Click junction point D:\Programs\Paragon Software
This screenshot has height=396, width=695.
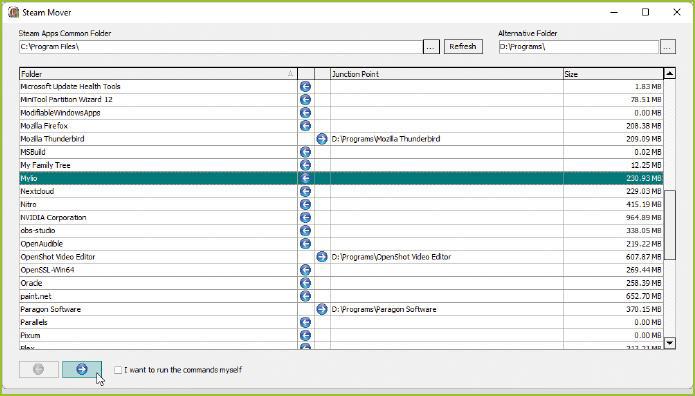[x=384, y=309]
